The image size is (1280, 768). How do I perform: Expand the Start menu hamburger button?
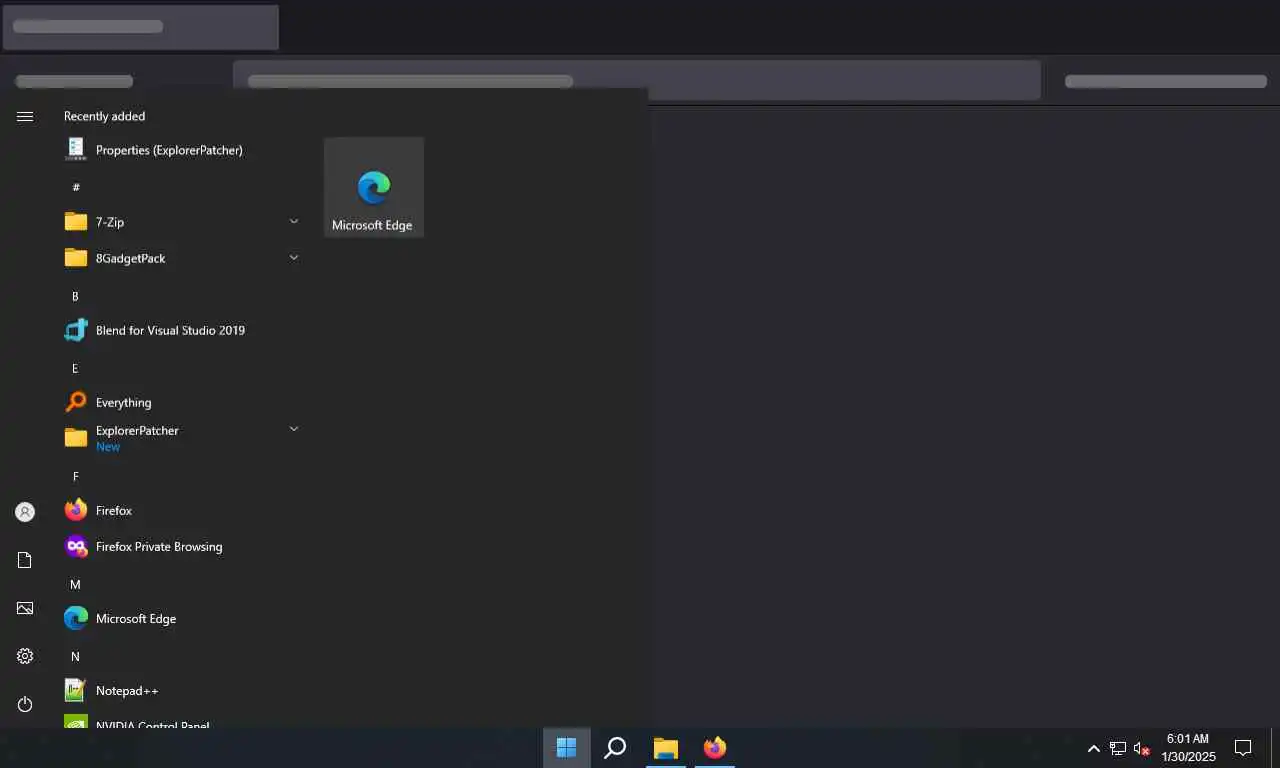click(x=25, y=117)
